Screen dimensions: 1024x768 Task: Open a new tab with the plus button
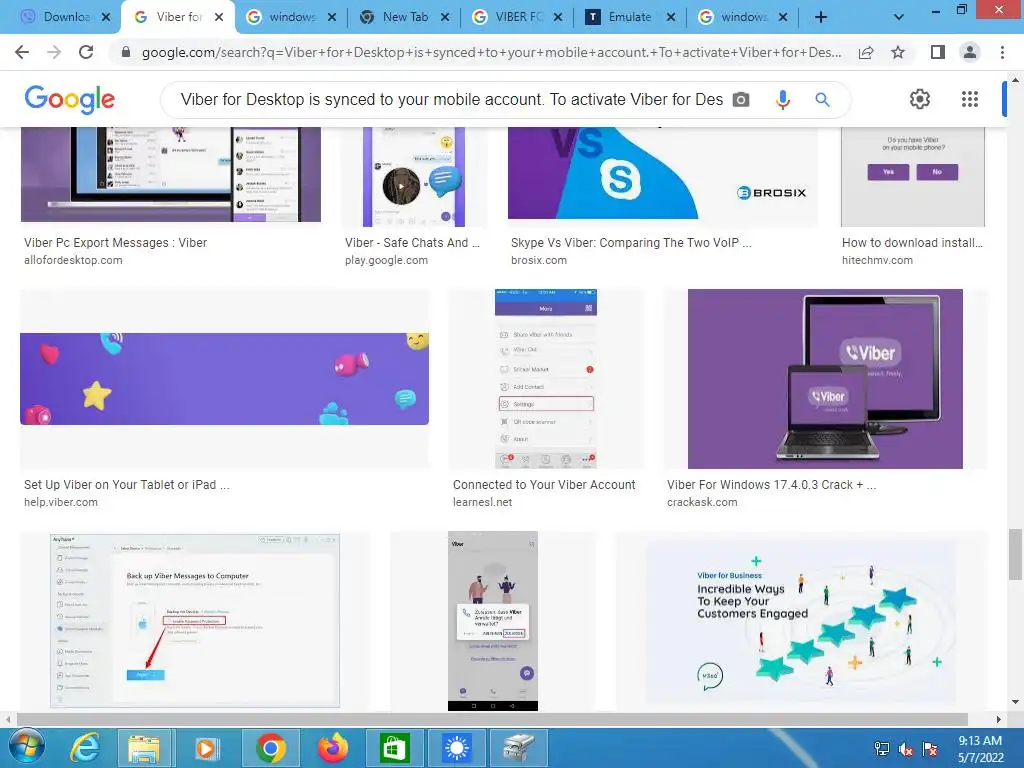(x=821, y=18)
